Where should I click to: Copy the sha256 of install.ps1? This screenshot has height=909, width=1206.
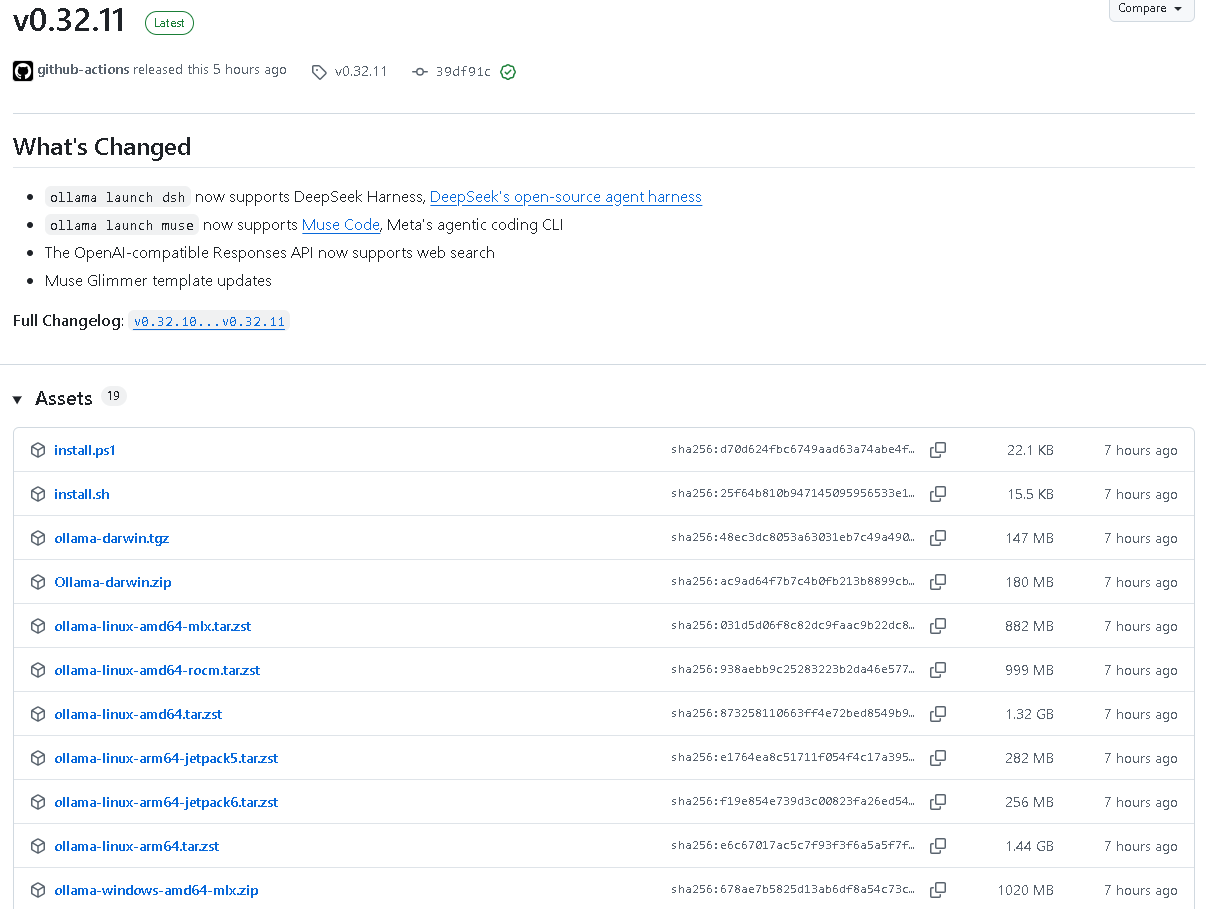pos(938,450)
